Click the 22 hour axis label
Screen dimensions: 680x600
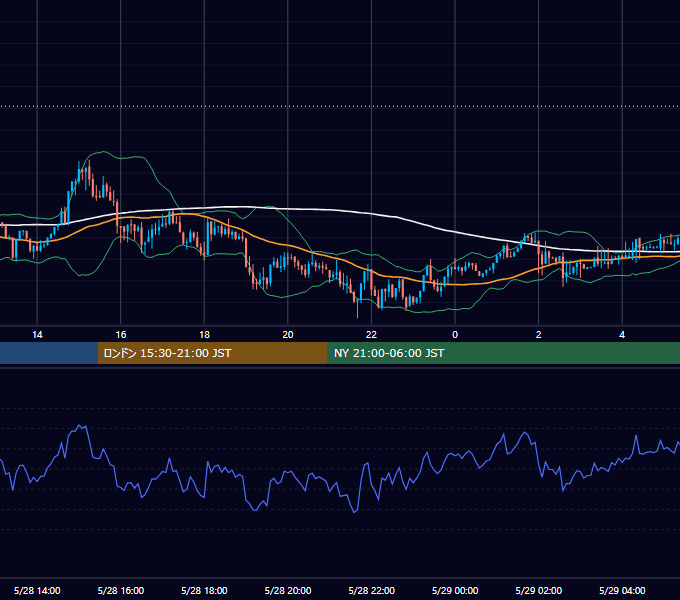click(371, 335)
